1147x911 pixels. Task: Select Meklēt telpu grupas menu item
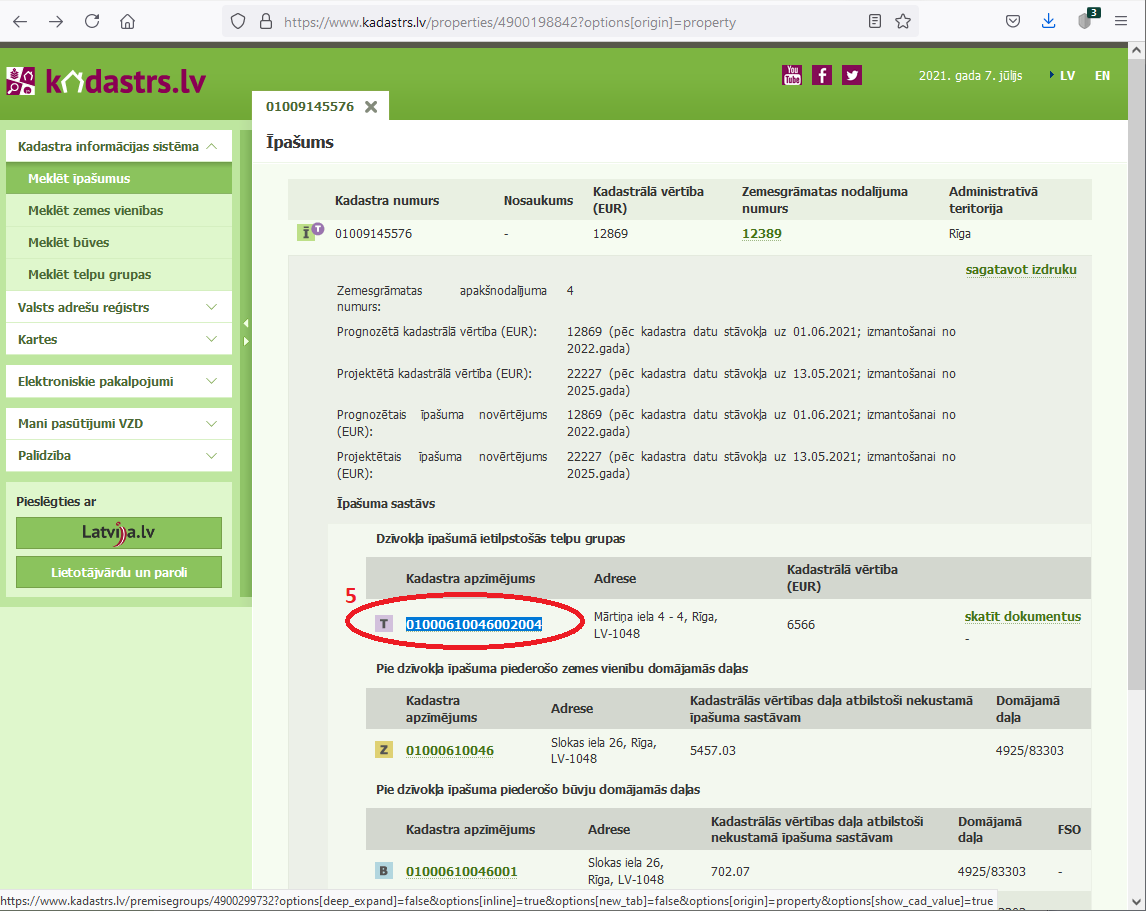click(x=89, y=274)
